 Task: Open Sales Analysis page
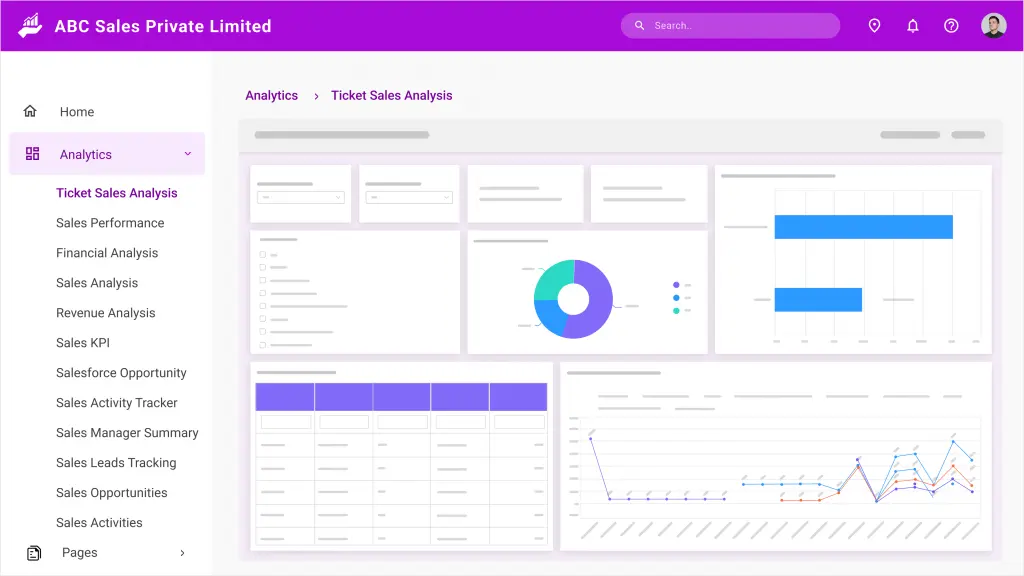97,283
